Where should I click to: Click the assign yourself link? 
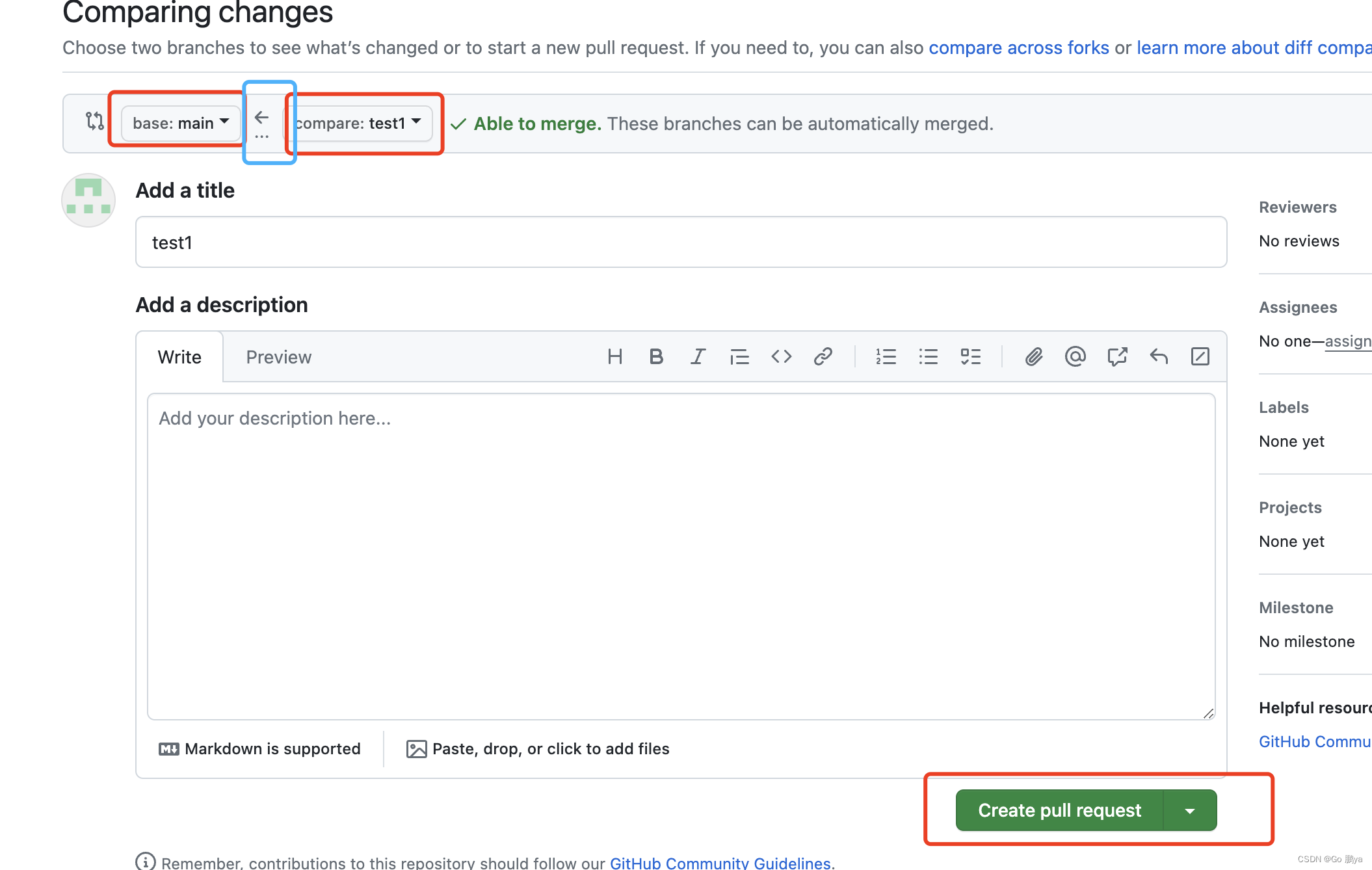coord(1348,341)
